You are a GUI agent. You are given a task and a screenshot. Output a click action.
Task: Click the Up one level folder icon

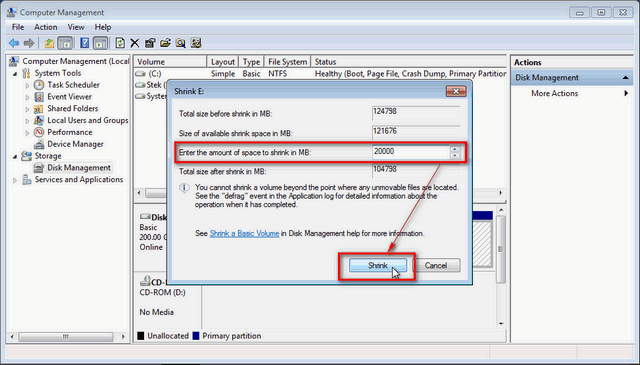coord(49,43)
